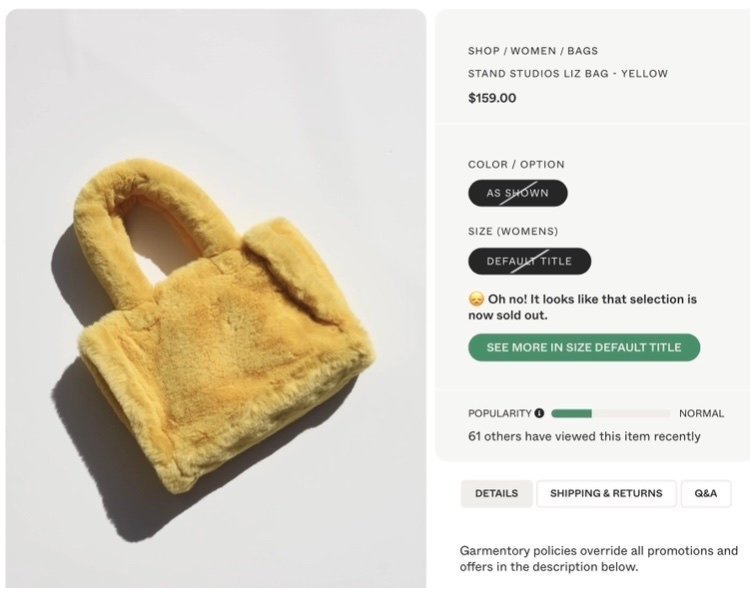Open the BAGS breadcrumb category

click(583, 51)
